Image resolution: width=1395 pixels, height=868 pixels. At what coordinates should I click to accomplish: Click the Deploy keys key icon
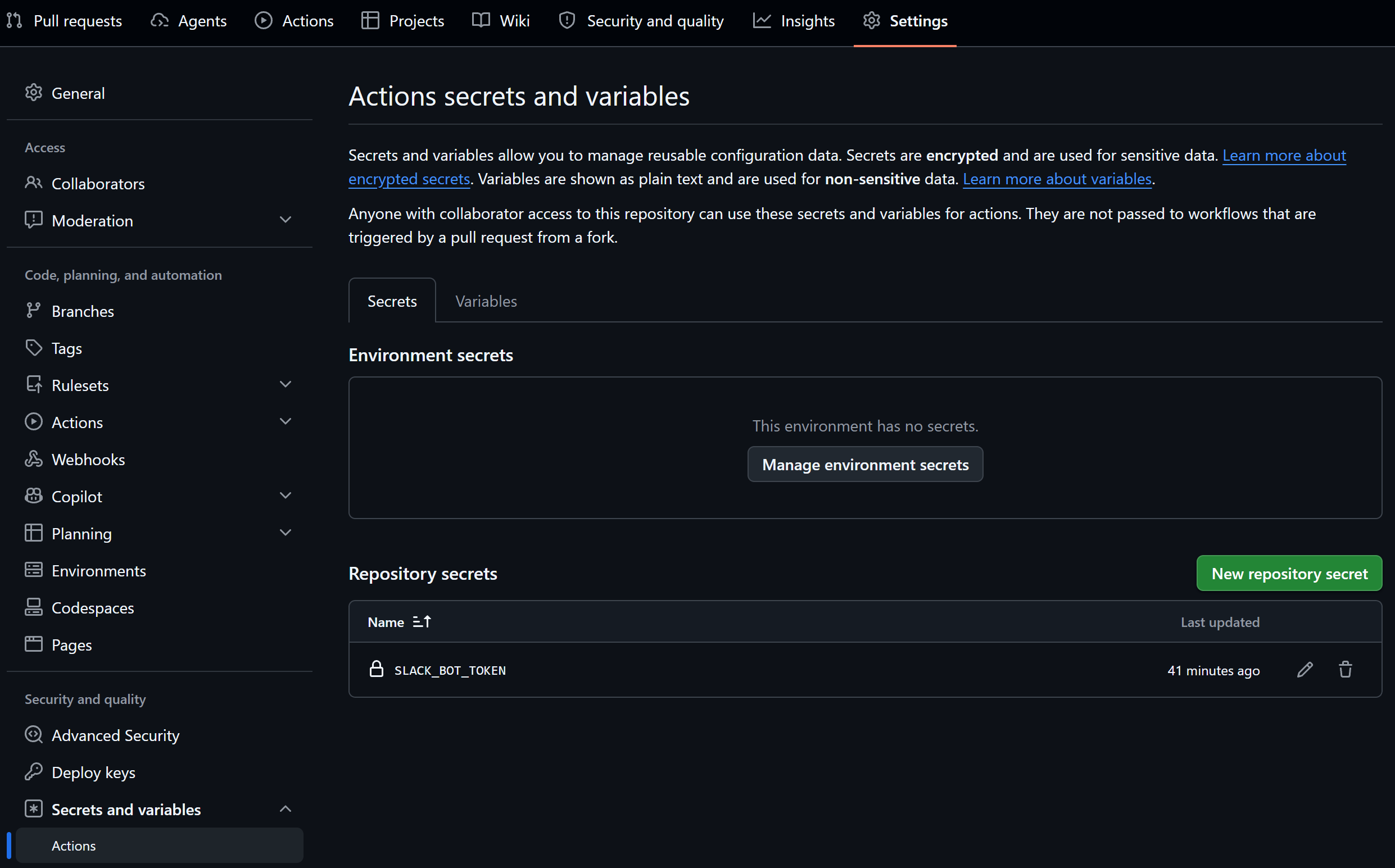pyautogui.click(x=33, y=772)
